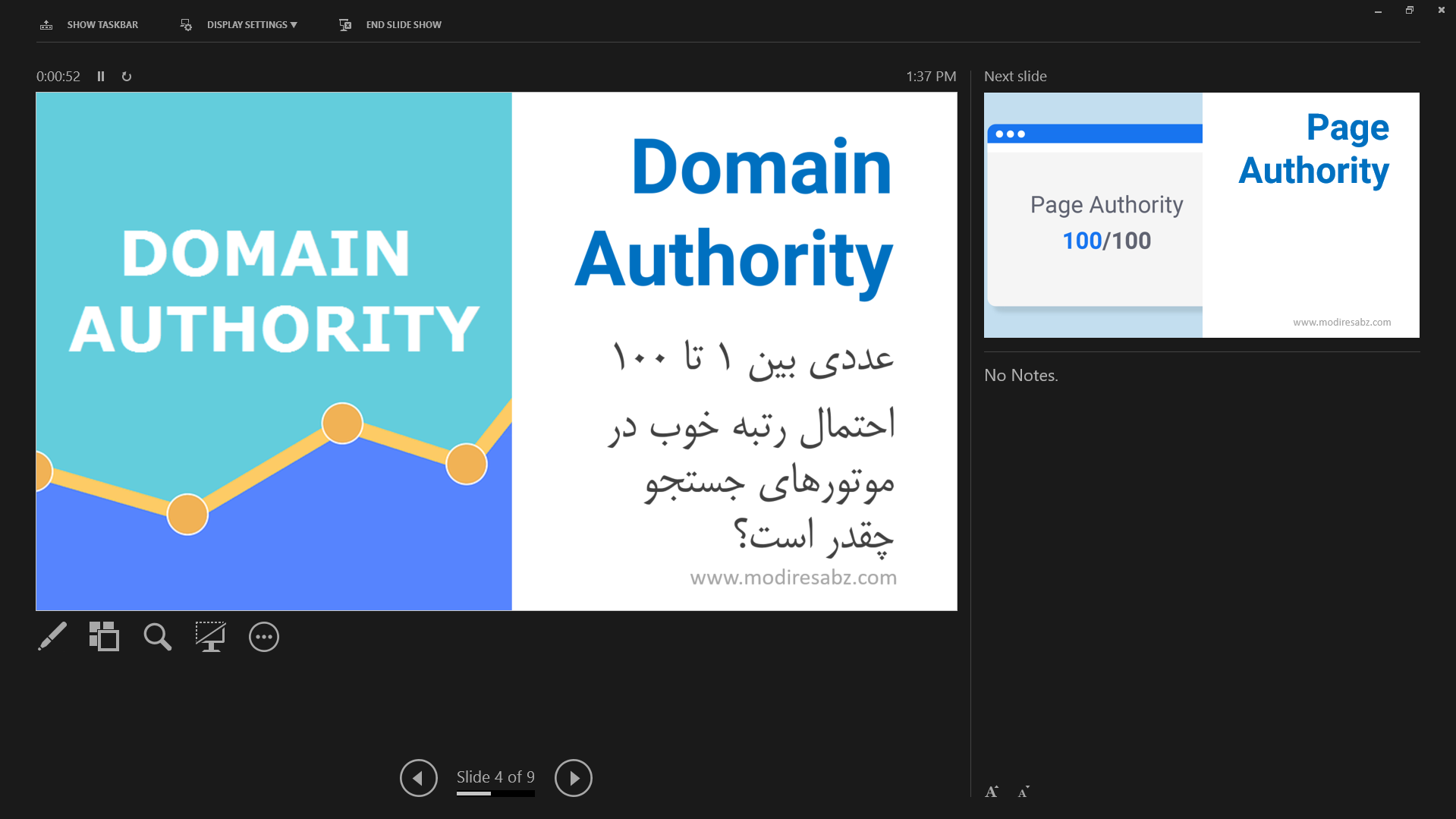Click the Next slide label
1456x819 pixels.
tap(1015, 77)
